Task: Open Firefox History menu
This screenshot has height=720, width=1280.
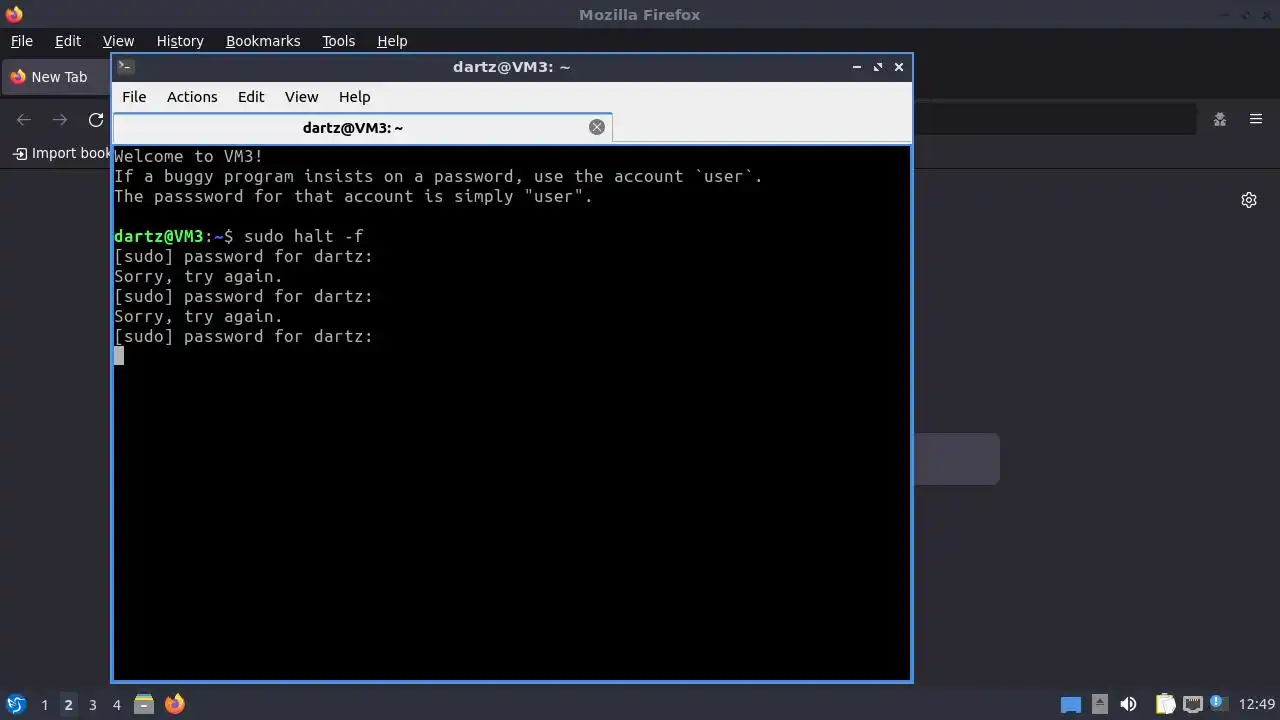Action: pos(180,41)
